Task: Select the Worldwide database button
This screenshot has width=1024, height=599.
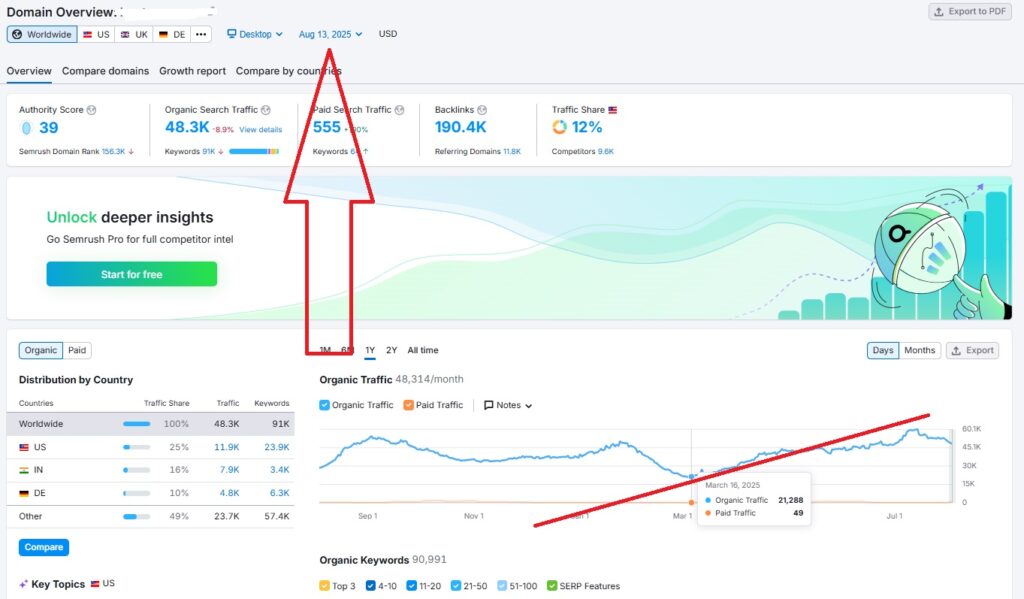Action: point(42,34)
